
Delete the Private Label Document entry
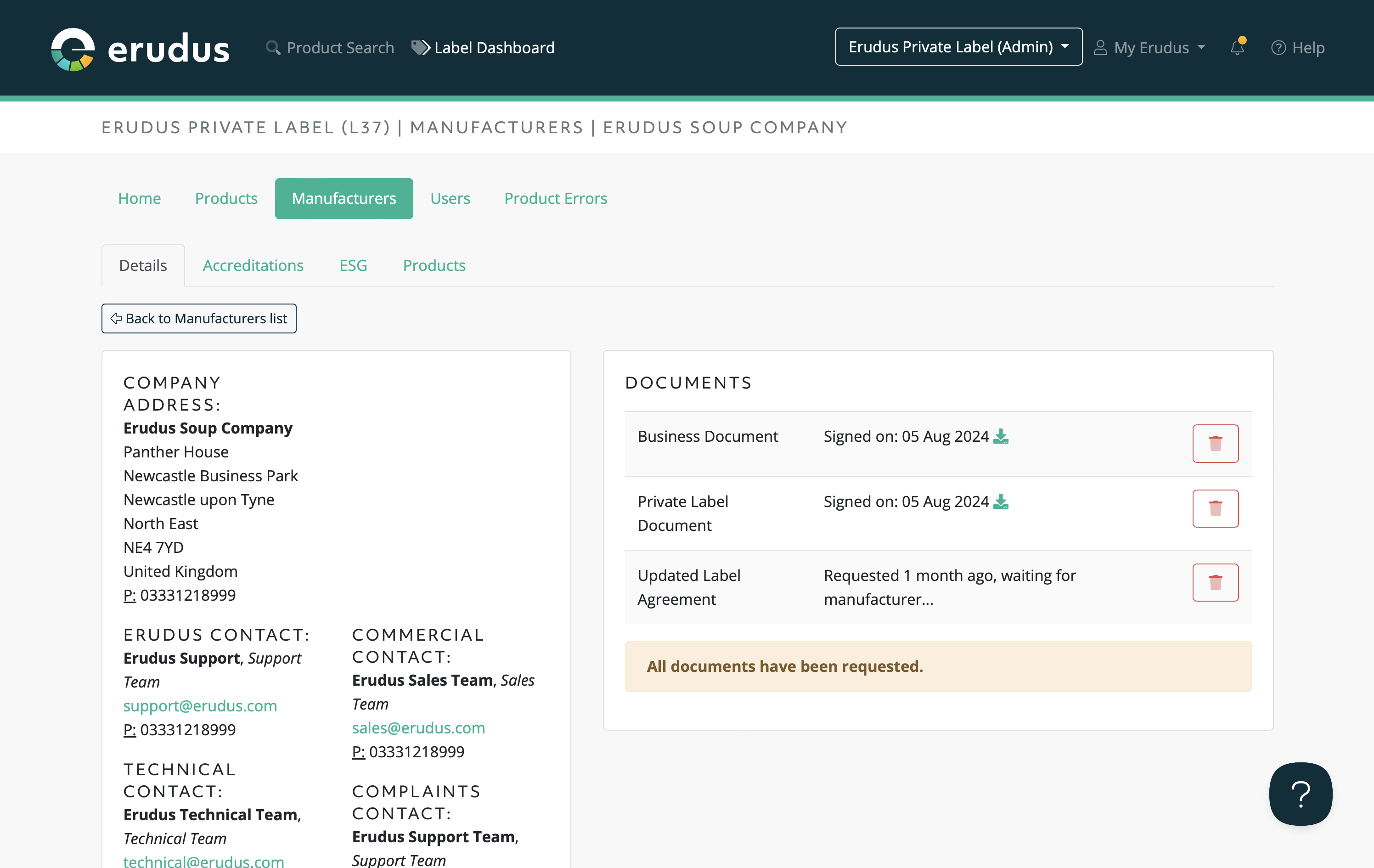[x=1215, y=508]
